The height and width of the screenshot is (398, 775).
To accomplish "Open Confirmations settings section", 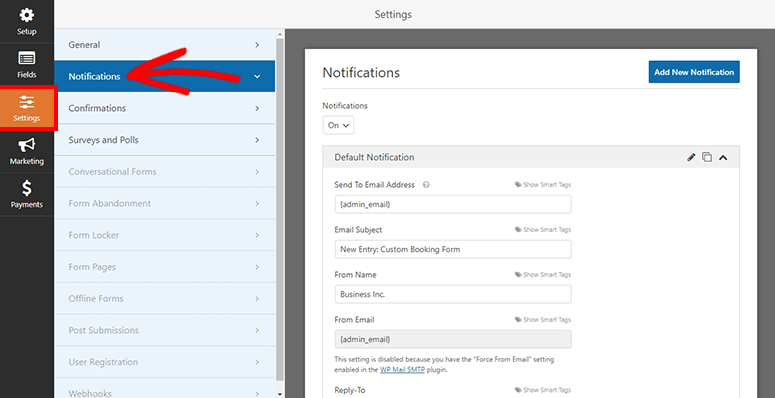I will [x=165, y=108].
